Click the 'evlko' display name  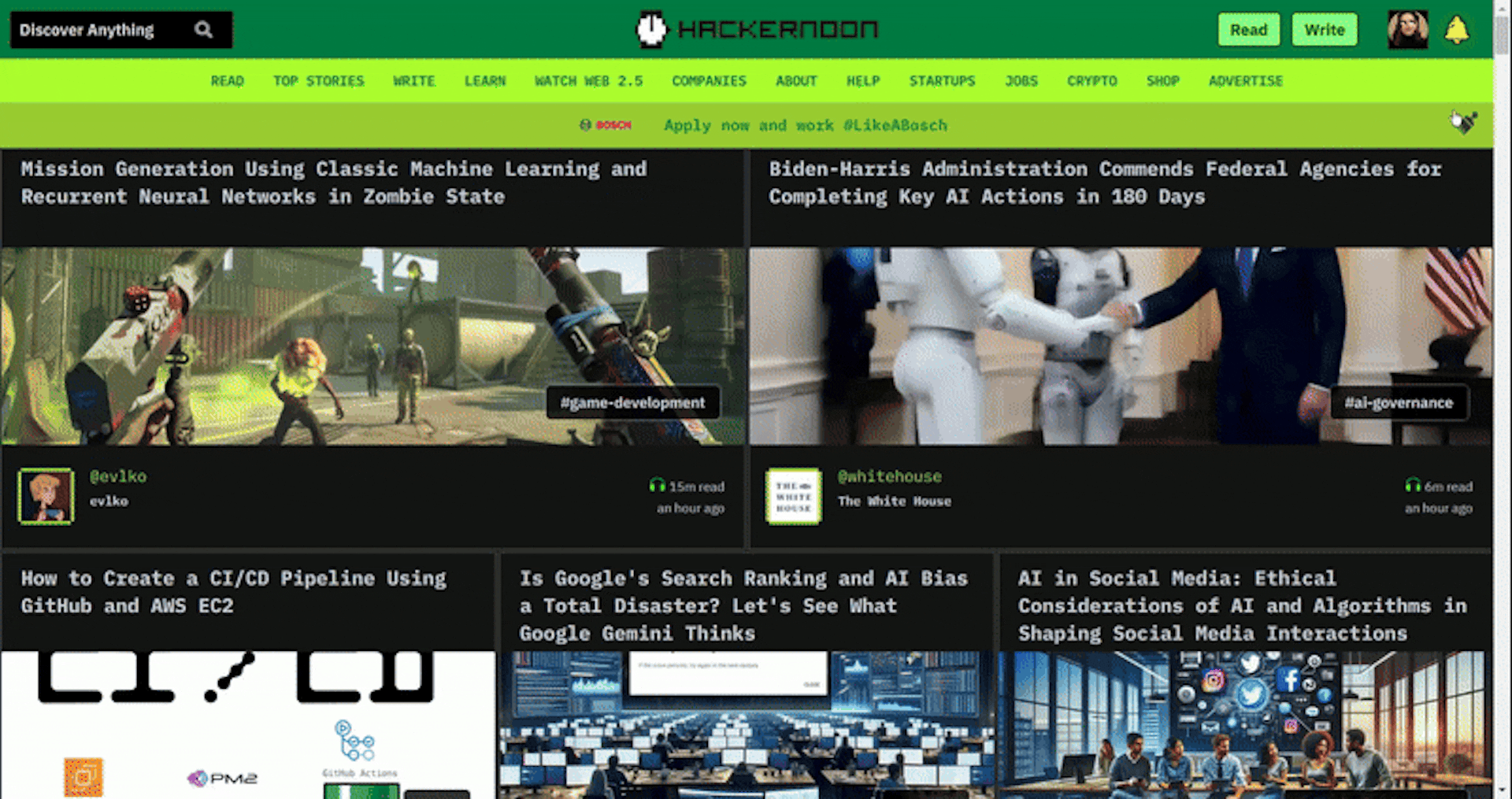coord(109,501)
